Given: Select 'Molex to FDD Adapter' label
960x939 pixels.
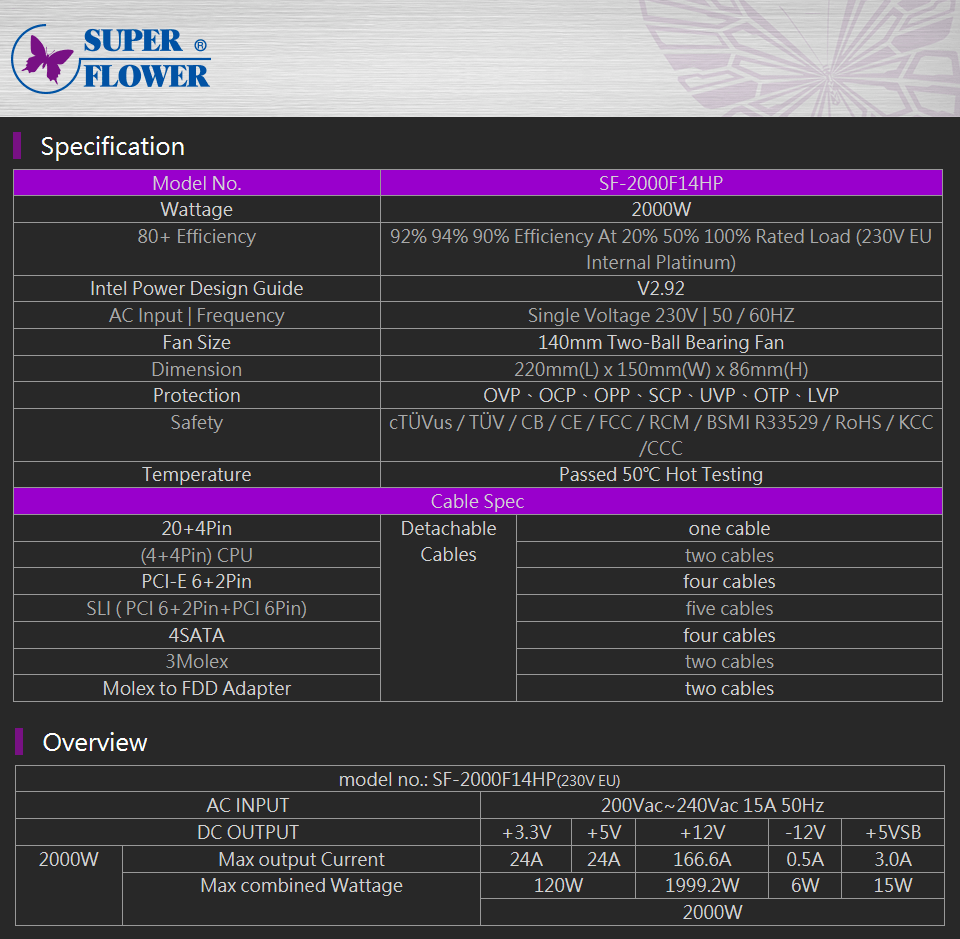Looking at the screenshot, I should (197, 689).
